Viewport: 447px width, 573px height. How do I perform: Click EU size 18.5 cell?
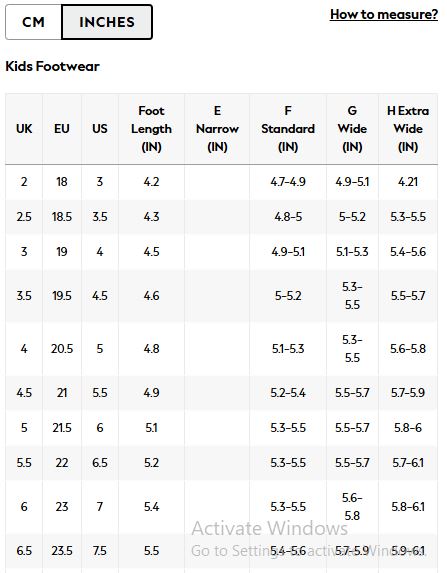pyautogui.click(x=62, y=217)
